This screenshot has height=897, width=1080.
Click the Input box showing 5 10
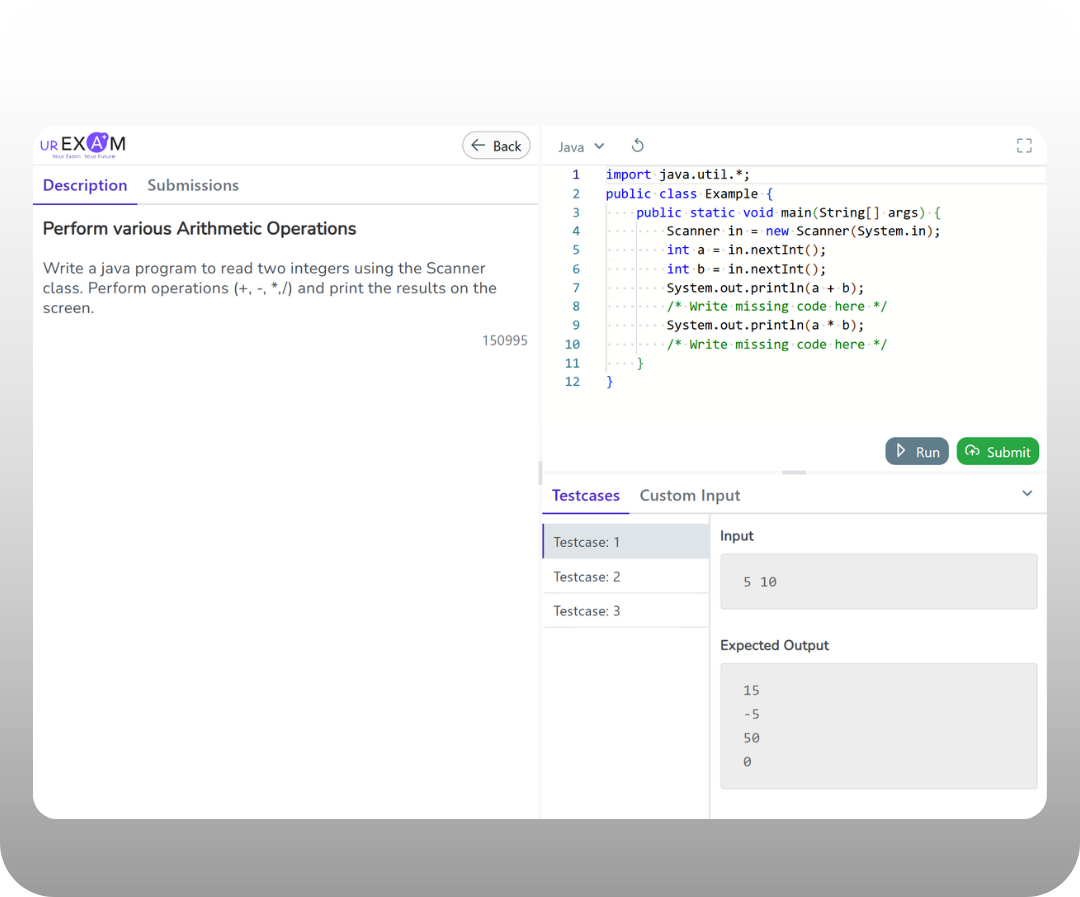click(x=878, y=582)
